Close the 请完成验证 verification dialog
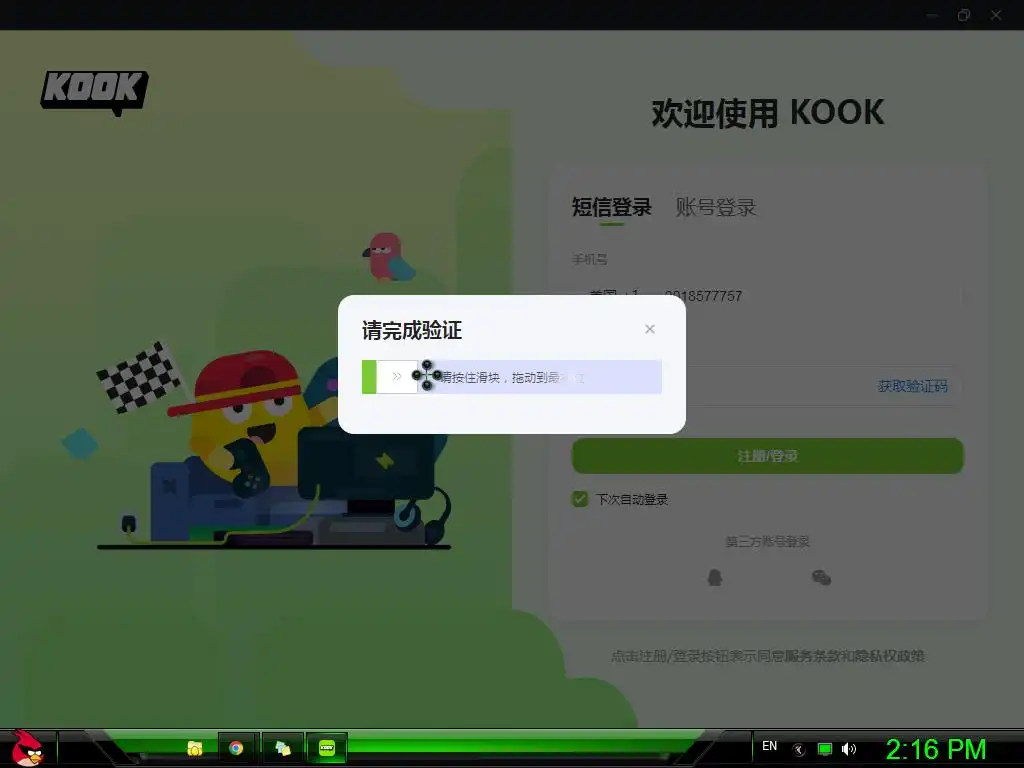The image size is (1024, 768). 650,329
